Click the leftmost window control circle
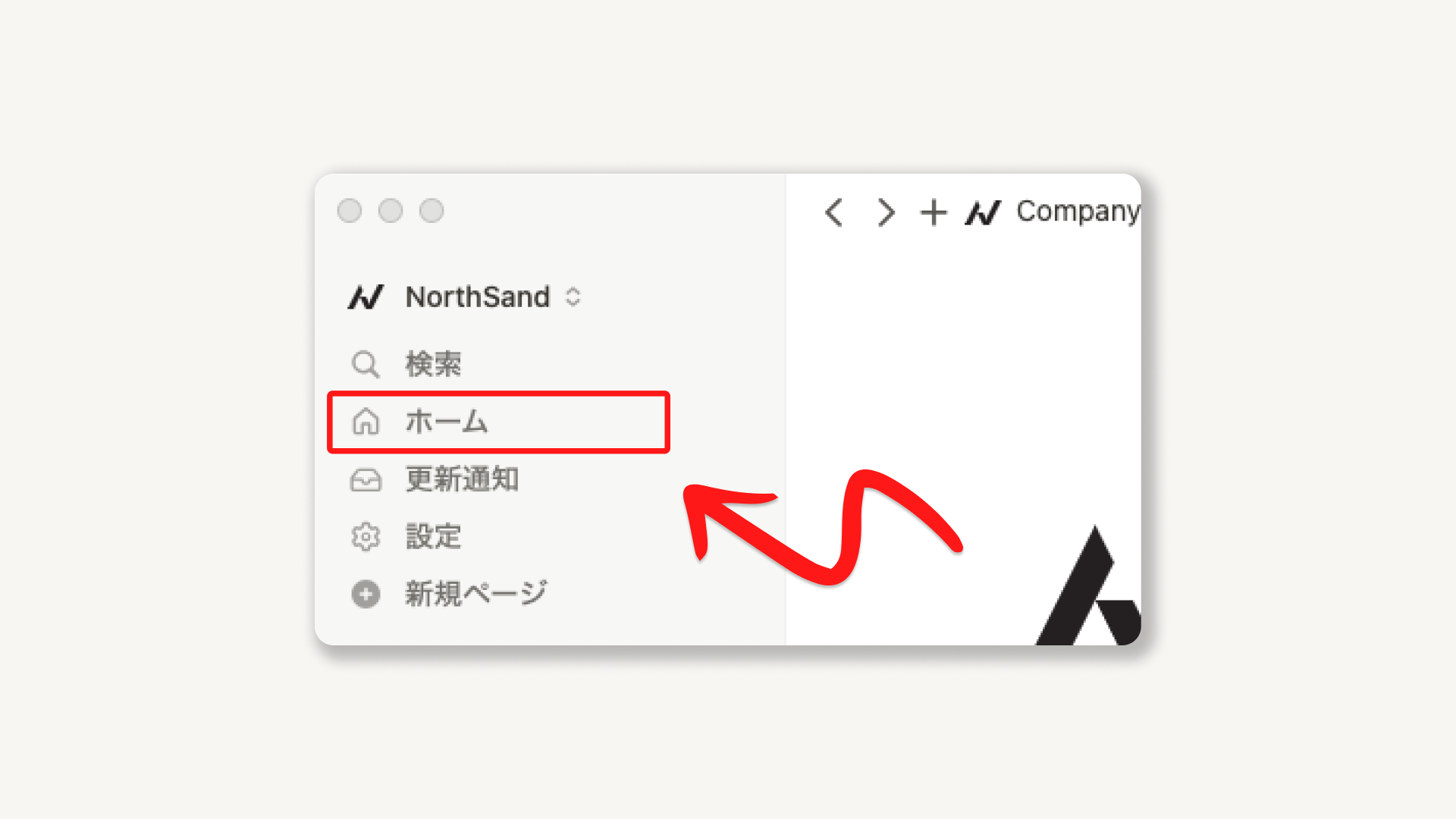 [x=350, y=211]
